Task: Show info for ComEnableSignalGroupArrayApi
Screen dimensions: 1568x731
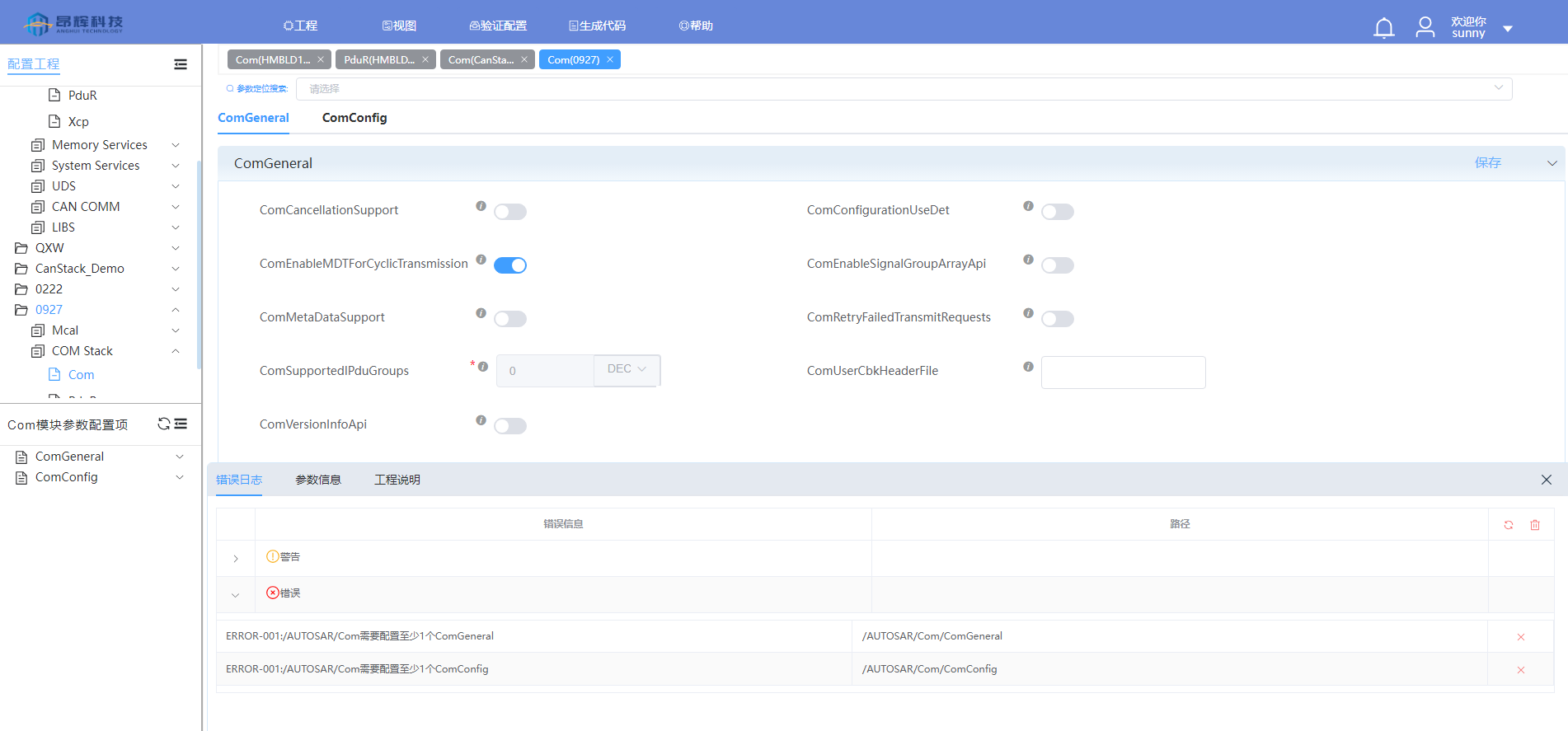Action: (1028, 260)
